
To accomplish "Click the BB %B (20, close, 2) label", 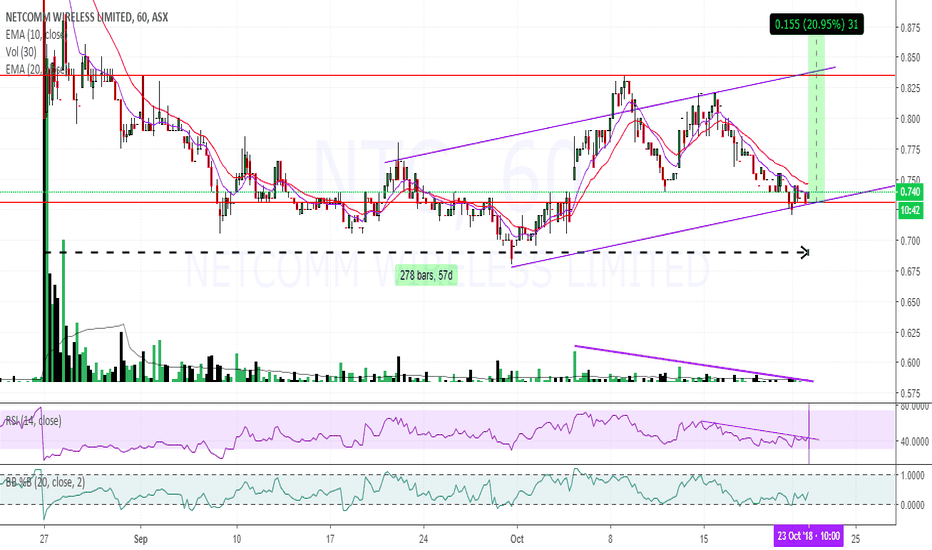I will point(45,482).
